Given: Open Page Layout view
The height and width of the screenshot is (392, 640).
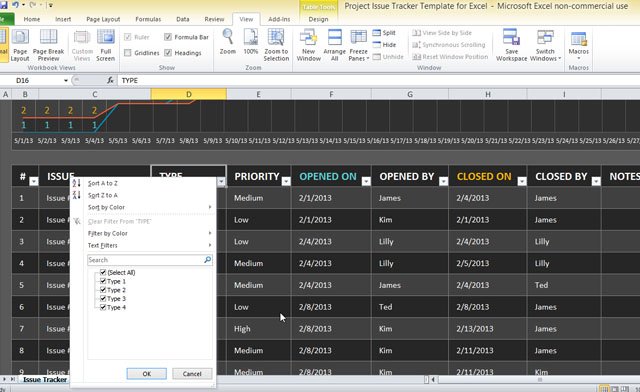Looking at the screenshot, I should [20, 45].
